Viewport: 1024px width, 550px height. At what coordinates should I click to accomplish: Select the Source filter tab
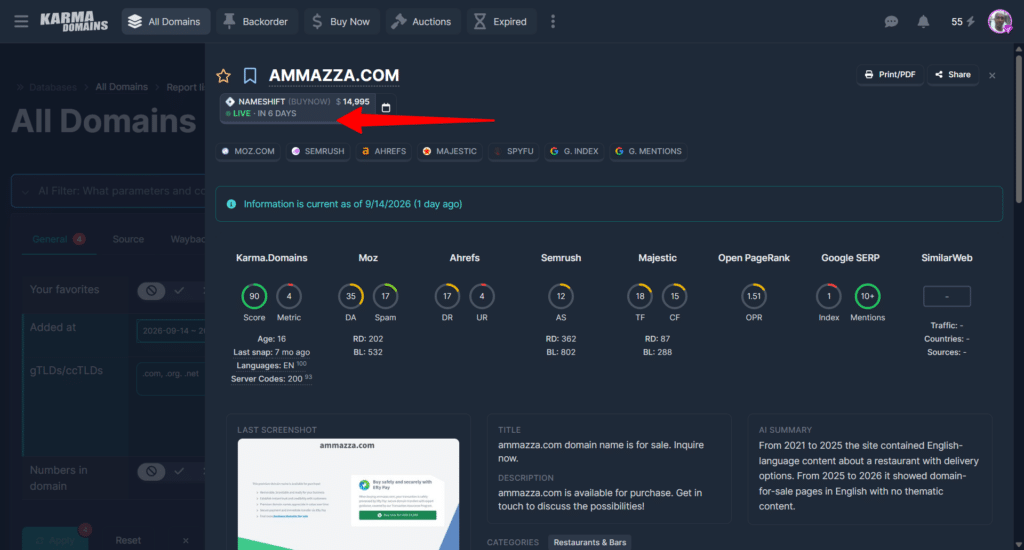coord(128,239)
